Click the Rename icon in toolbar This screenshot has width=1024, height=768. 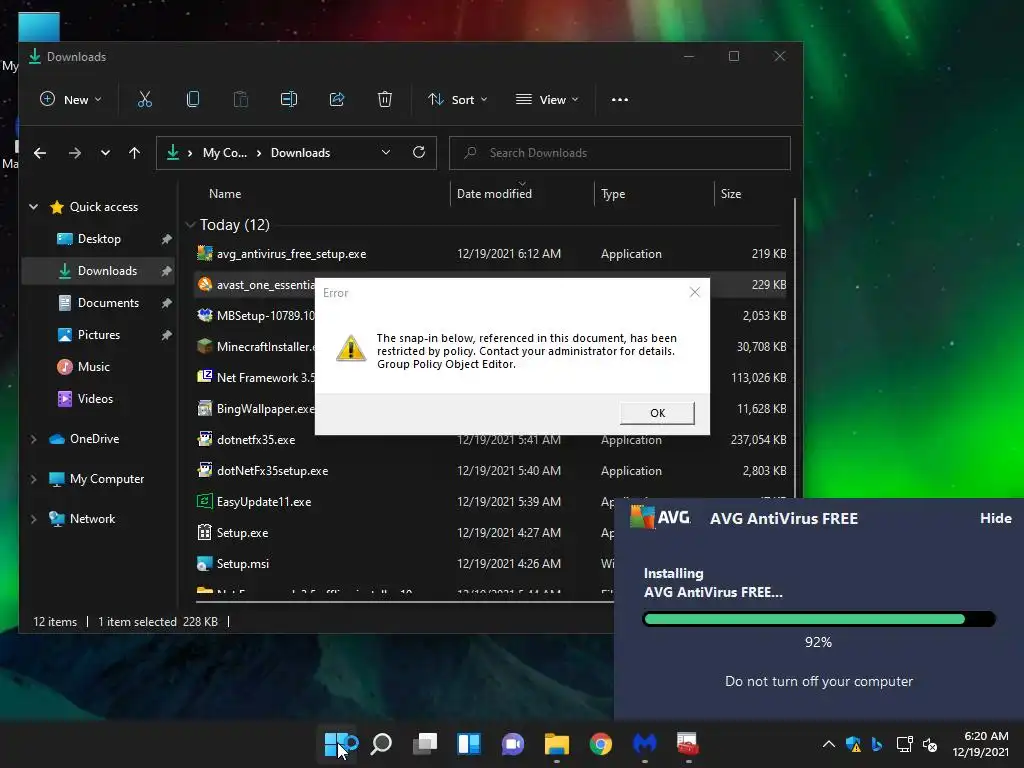[x=289, y=99]
